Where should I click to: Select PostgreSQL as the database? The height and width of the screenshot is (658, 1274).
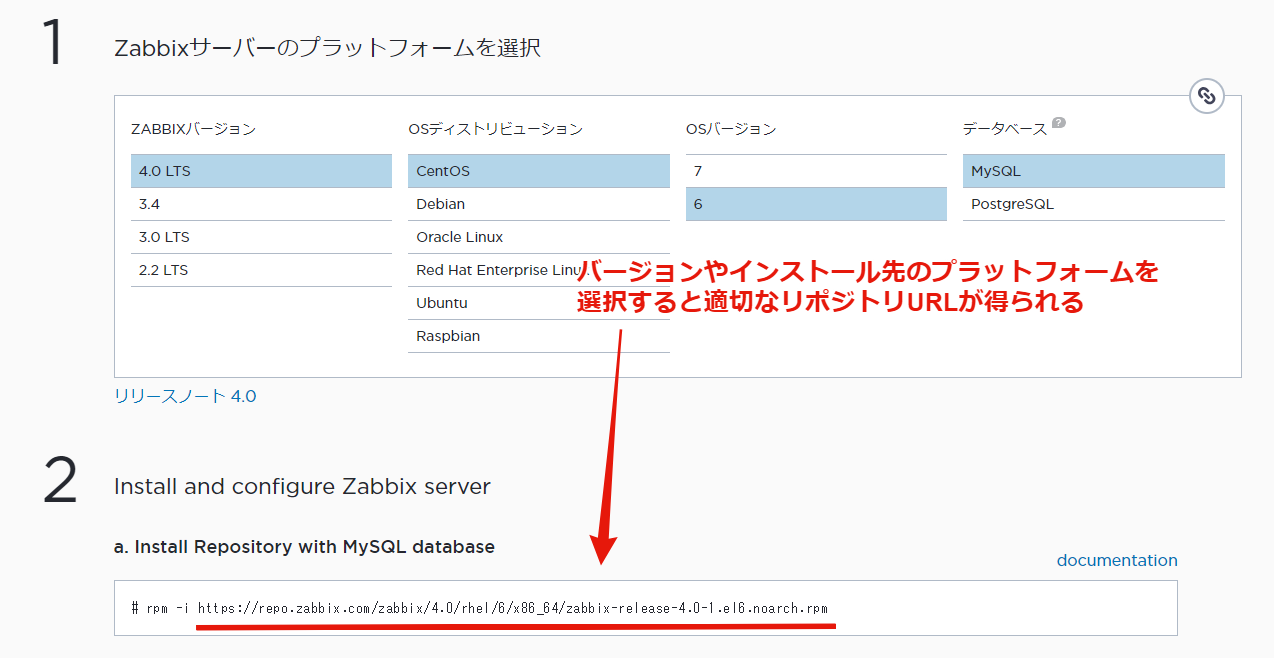1094,204
